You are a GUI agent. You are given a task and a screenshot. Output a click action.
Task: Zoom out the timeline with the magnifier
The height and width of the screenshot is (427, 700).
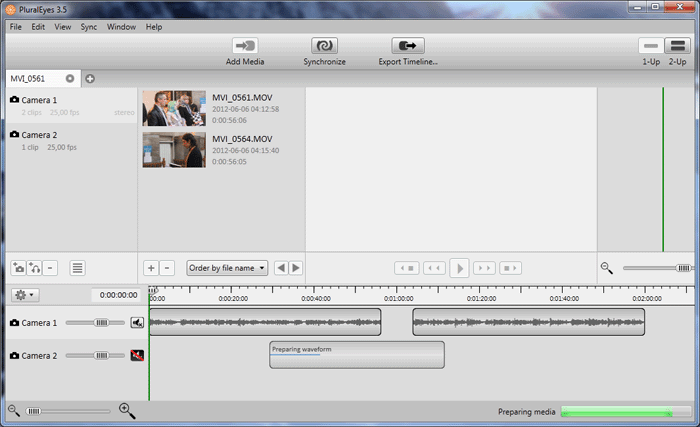tap(14, 410)
